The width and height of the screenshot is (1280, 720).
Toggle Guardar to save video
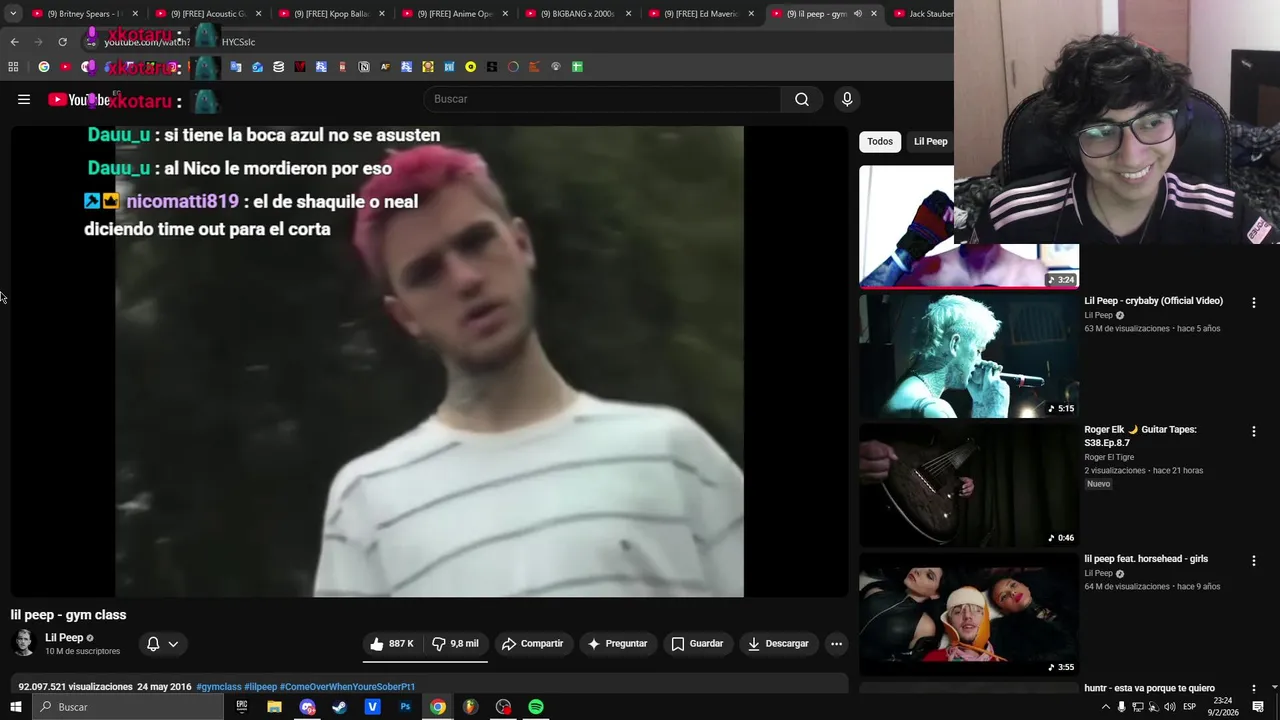coord(697,644)
